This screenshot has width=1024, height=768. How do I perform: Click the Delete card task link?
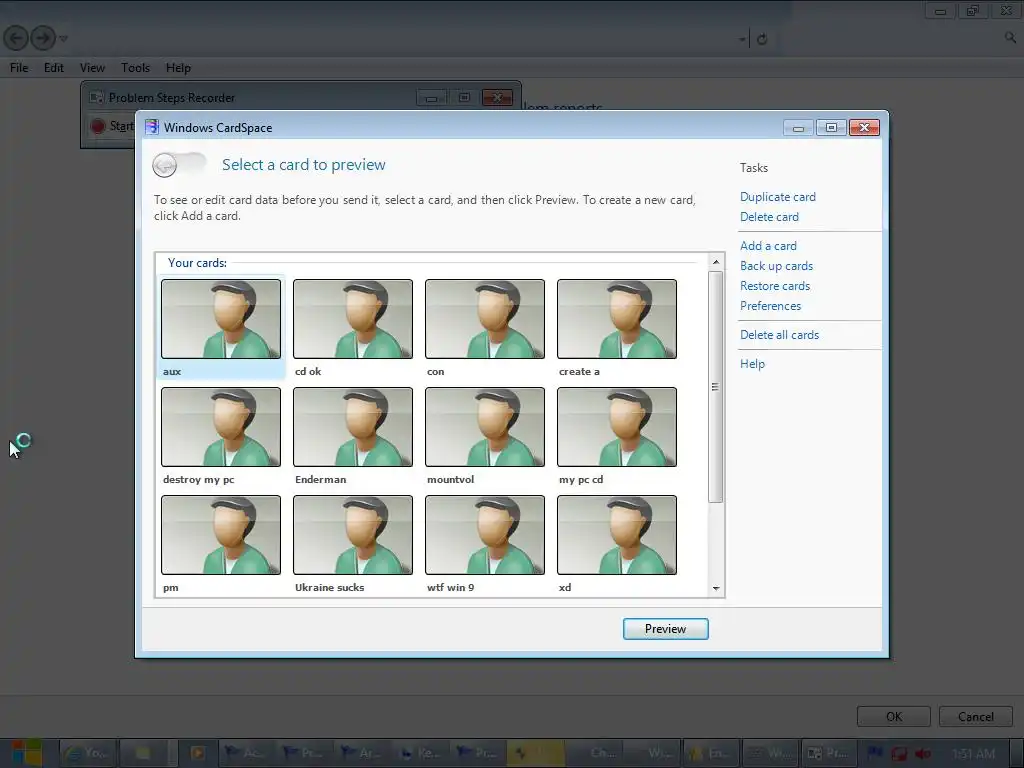point(769,217)
